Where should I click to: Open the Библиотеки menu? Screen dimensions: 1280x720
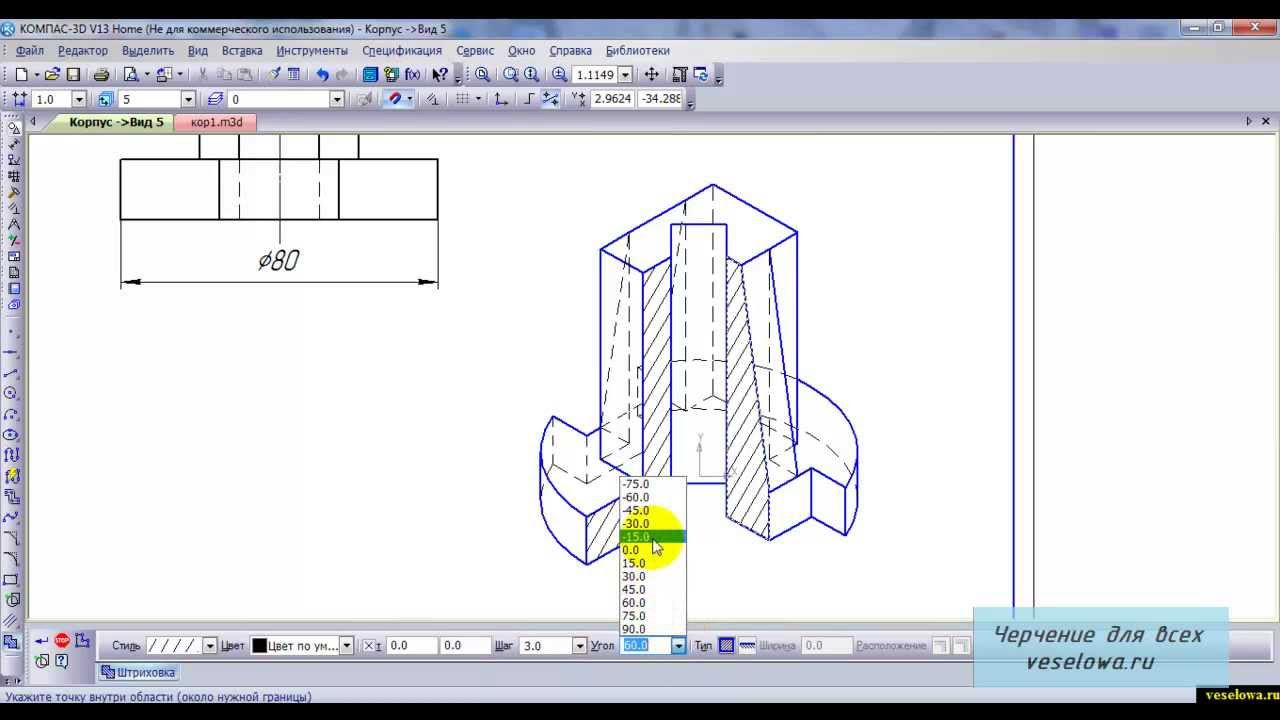637,50
